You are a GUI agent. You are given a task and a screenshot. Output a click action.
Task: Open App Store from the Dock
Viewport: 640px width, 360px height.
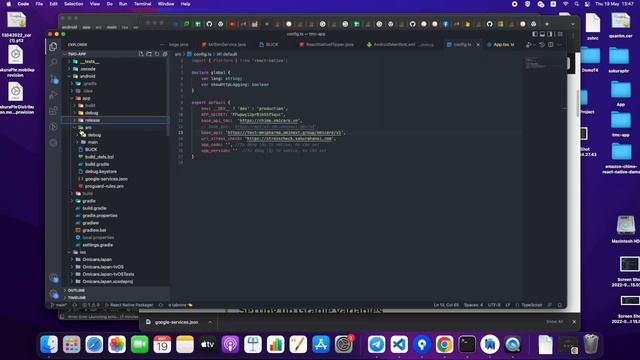pyautogui.click(x=321, y=344)
